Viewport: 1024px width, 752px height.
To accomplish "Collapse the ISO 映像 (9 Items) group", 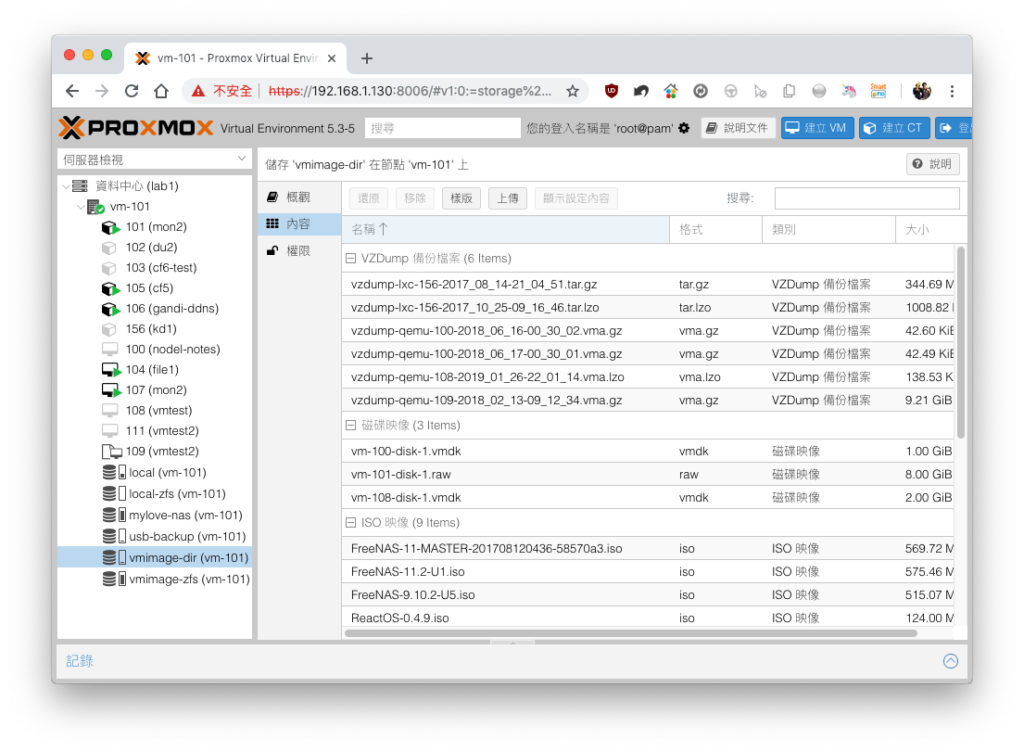I will click(x=351, y=522).
